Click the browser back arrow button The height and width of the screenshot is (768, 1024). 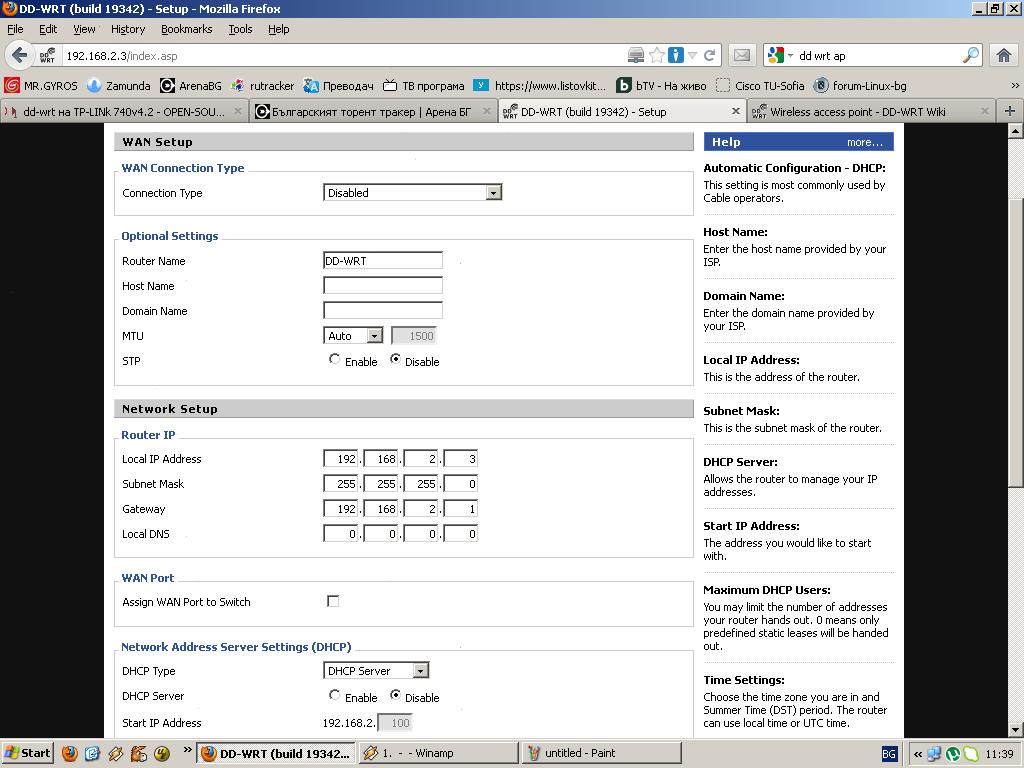pos(19,55)
